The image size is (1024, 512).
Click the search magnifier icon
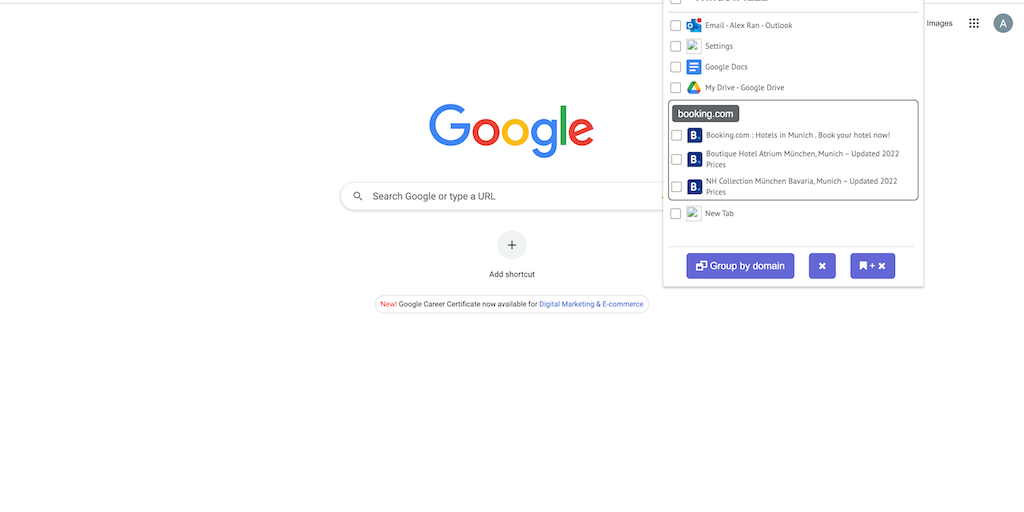click(358, 196)
